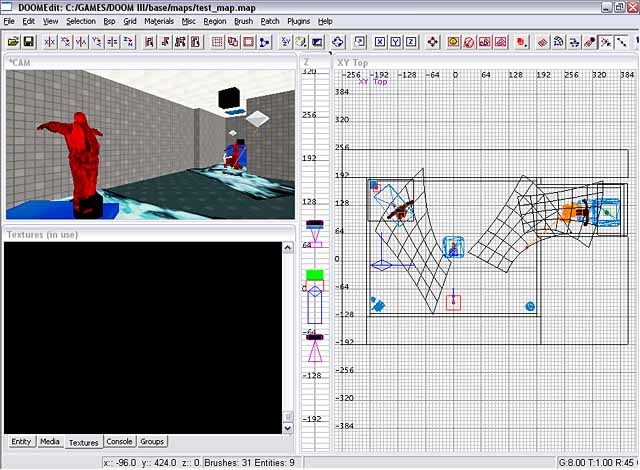This screenshot has height=470, width=640.
Task: Open the File menu
Action: point(9,21)
